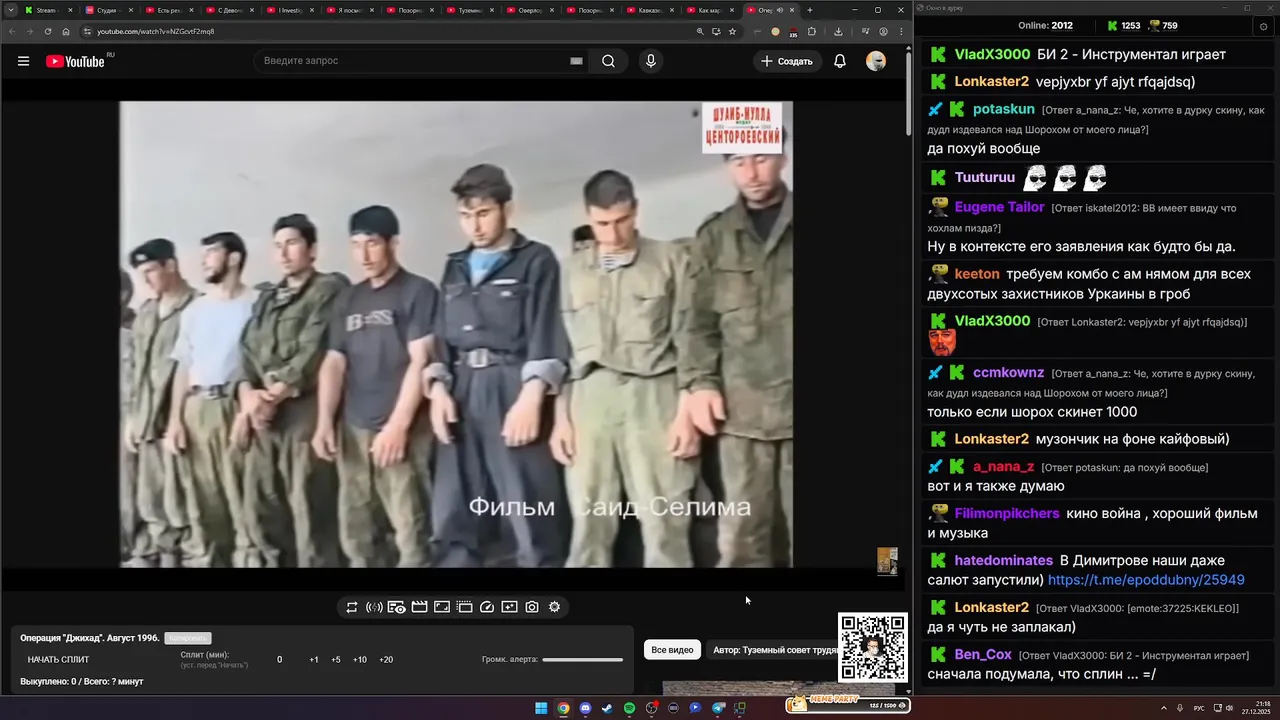Viewport: 1280px width, 720px height.
Task: Click the QR code image
Action: click(x=873, y=648)
